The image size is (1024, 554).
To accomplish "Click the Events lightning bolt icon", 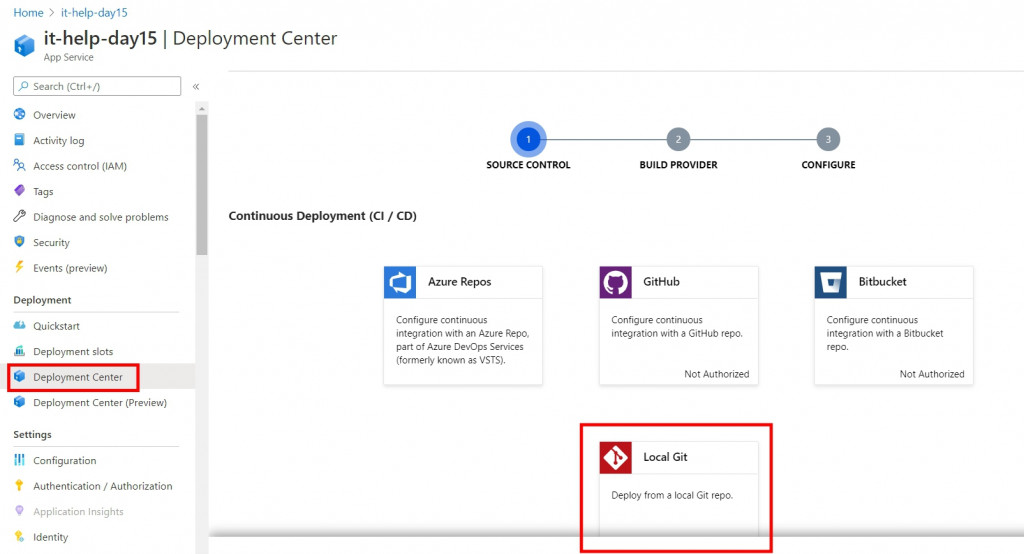I will (20, 267).
